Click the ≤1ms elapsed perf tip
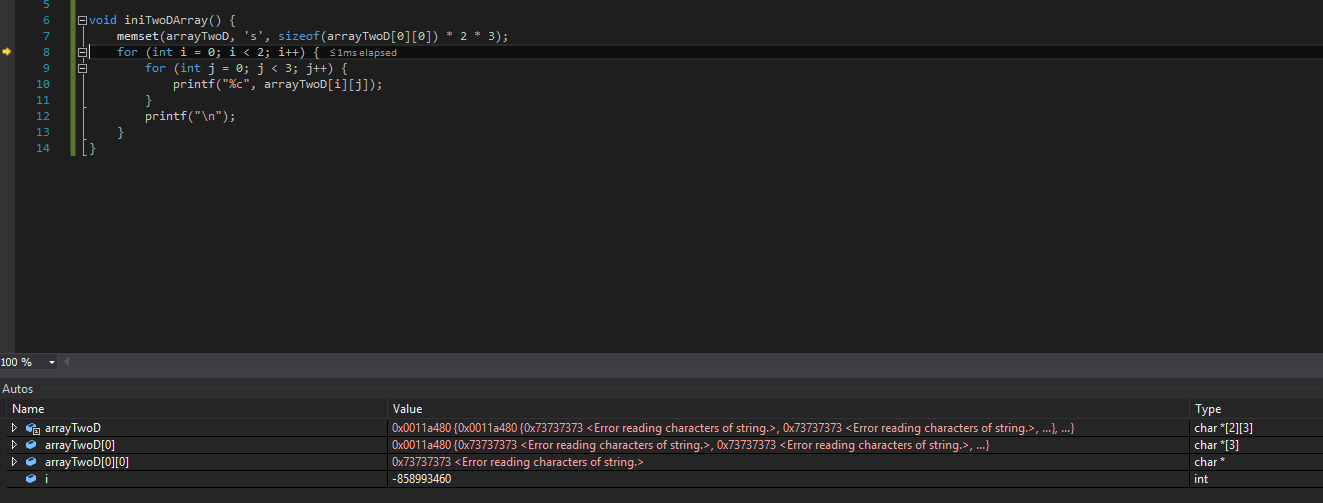The width and height of the screenshot is (1323, 503). (x=362, y=53)
